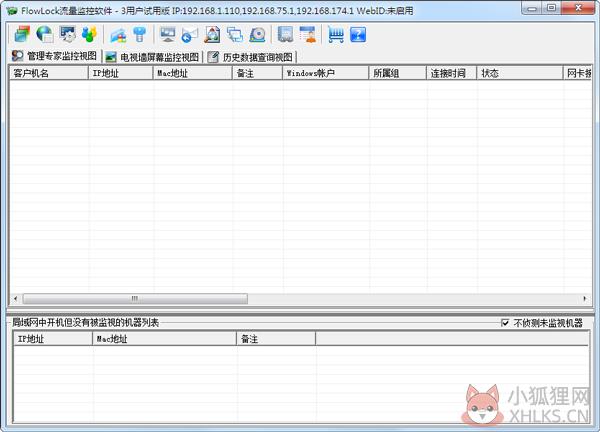Click the Windows帐户 column header
Image resolution: width=600 pixels, height=432 pixels.
pos(326,73)
